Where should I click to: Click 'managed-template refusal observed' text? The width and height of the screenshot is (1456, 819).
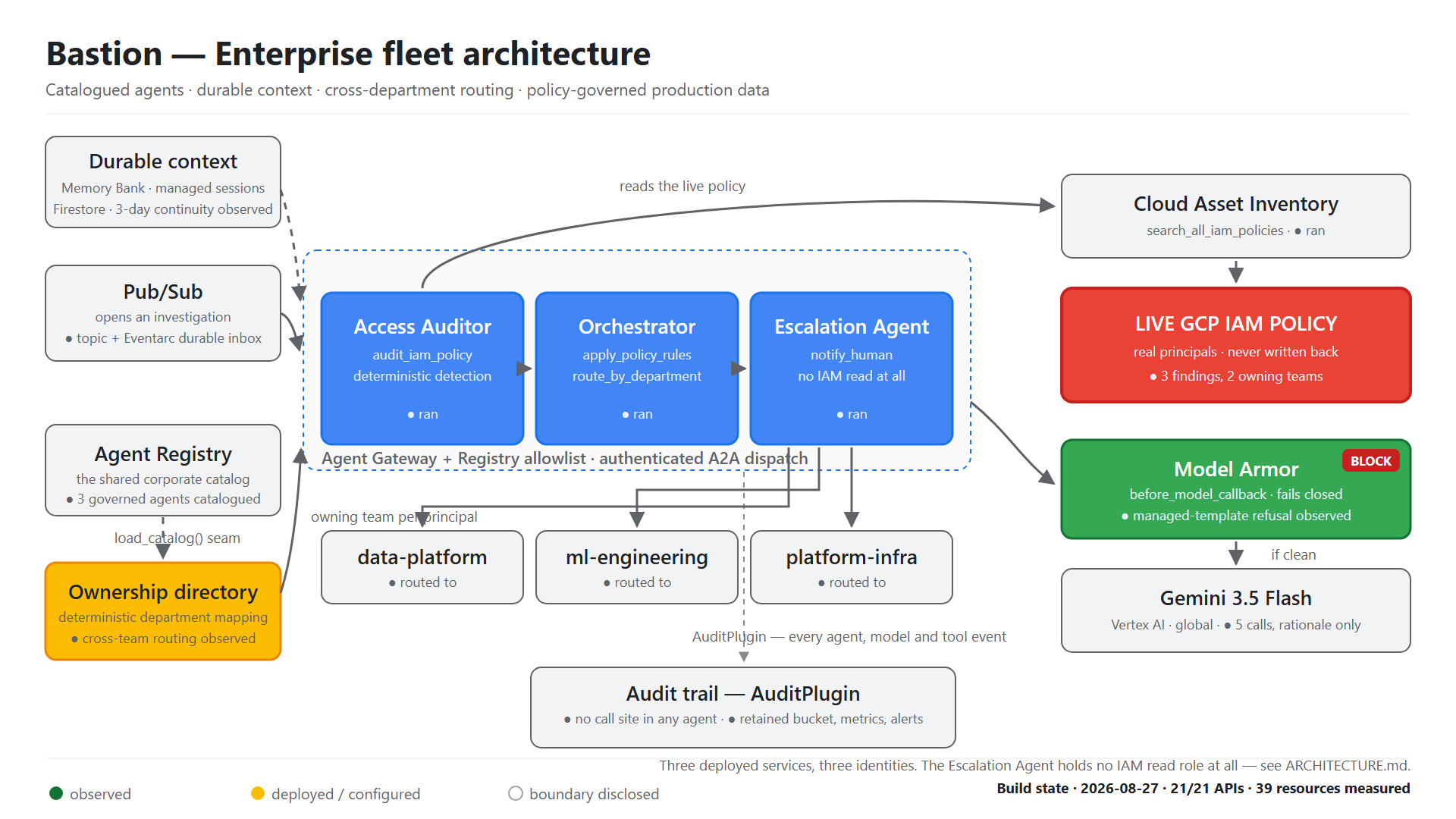[1241, 516]
